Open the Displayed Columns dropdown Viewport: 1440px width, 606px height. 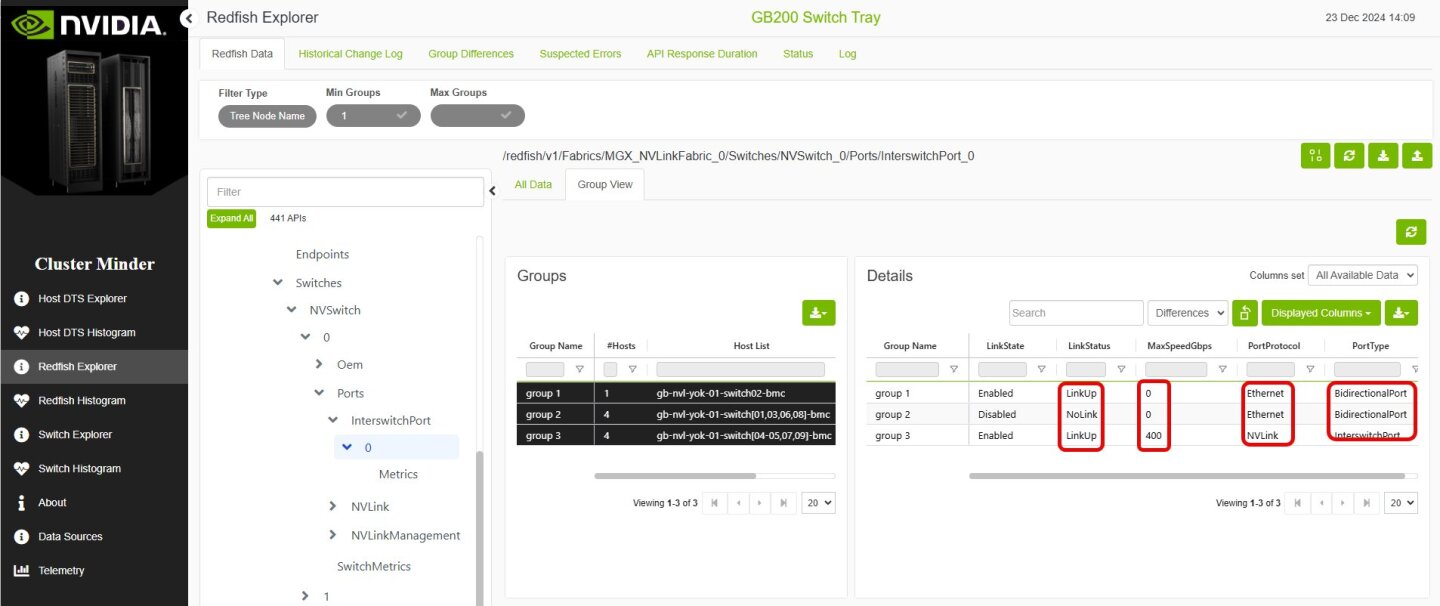click(x=1320, y=313)
